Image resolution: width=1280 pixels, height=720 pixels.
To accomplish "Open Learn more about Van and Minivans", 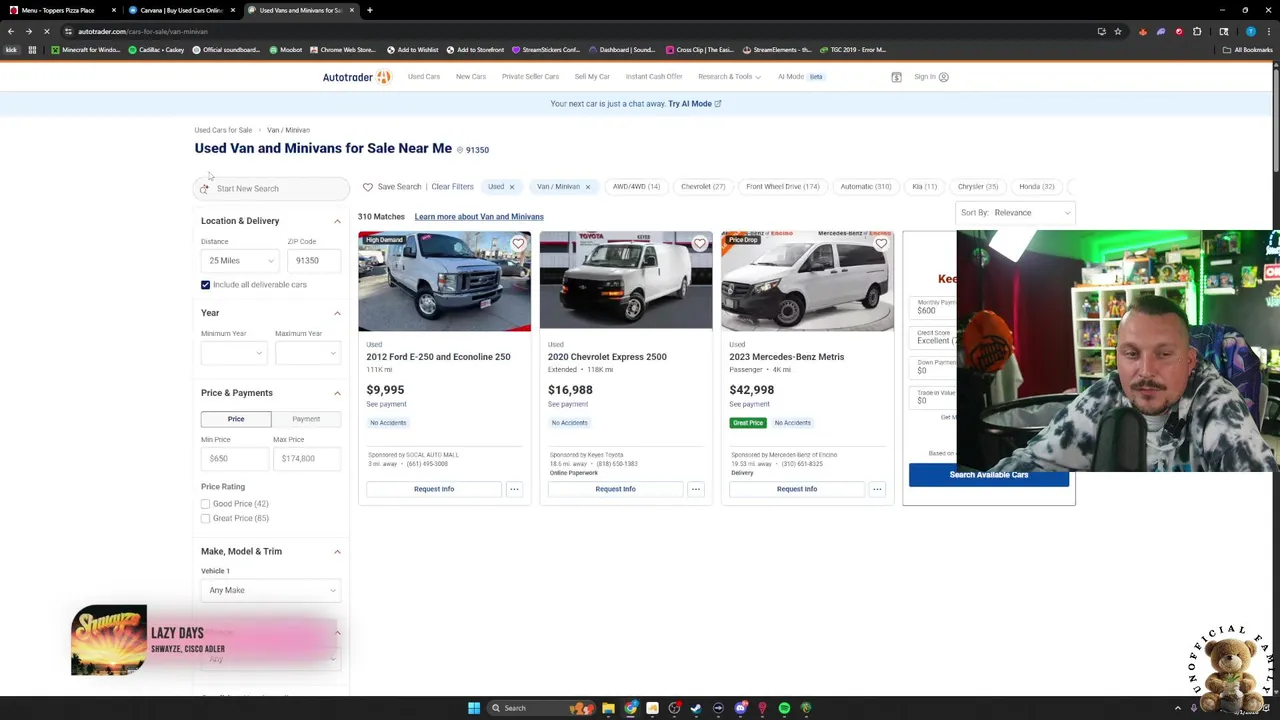I will point(479,217).
